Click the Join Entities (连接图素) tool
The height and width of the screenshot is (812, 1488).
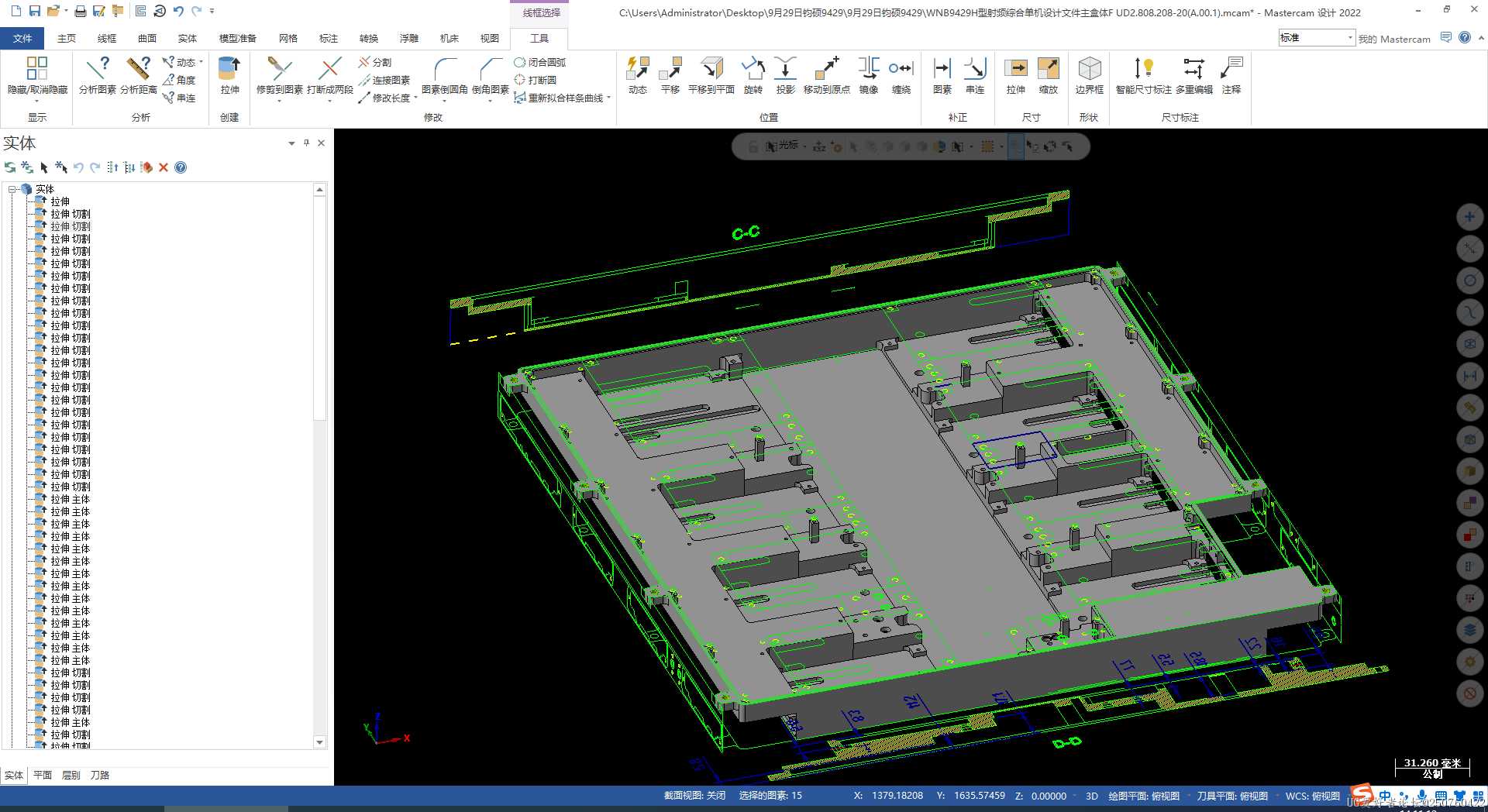384,80
